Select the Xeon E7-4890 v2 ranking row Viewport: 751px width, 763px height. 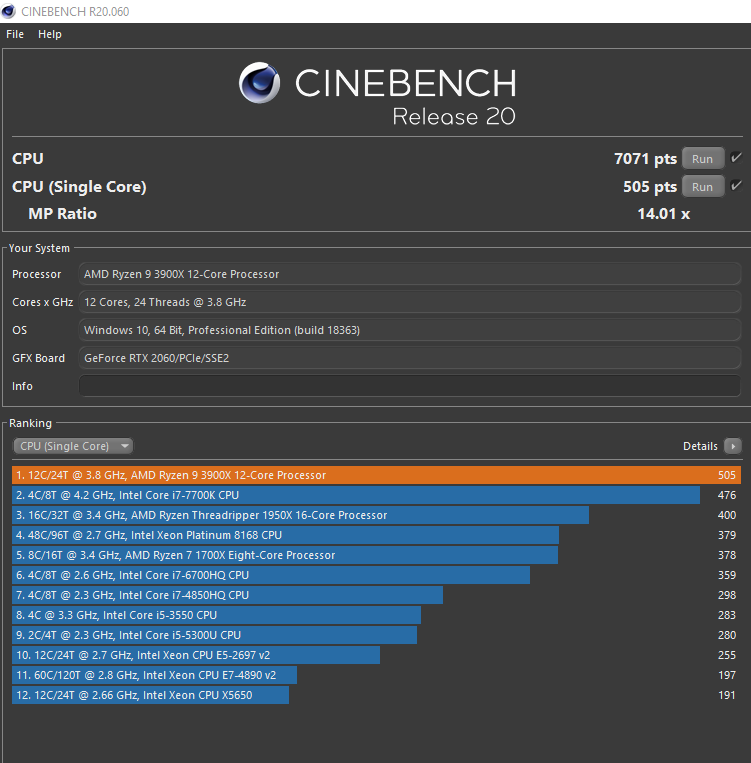click(x=376, y=675)
